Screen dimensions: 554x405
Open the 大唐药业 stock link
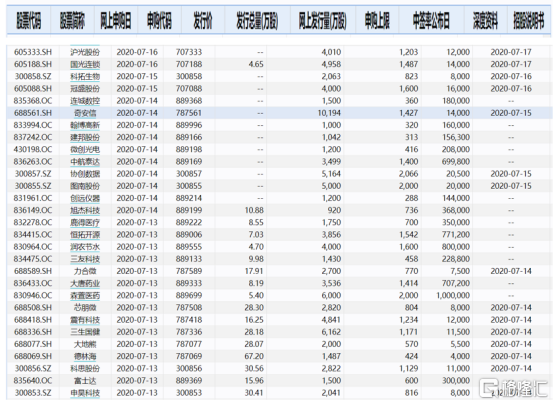[x=85, y=283]
